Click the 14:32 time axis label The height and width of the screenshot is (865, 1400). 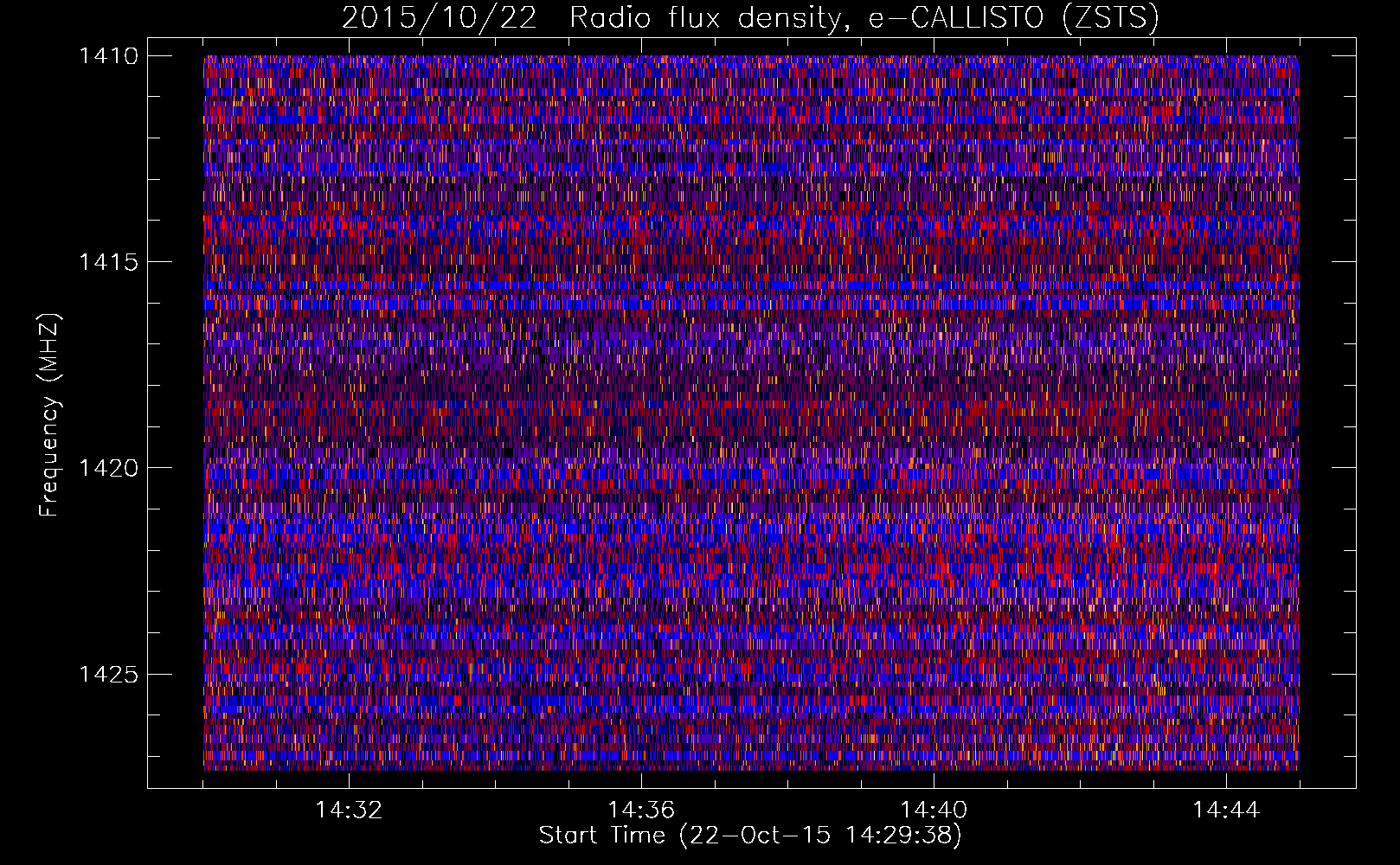pyautogui.click(x=349, y=811)
